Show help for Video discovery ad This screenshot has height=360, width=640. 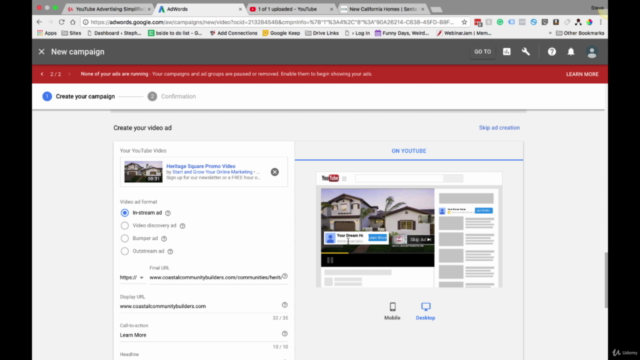point(182,226)
